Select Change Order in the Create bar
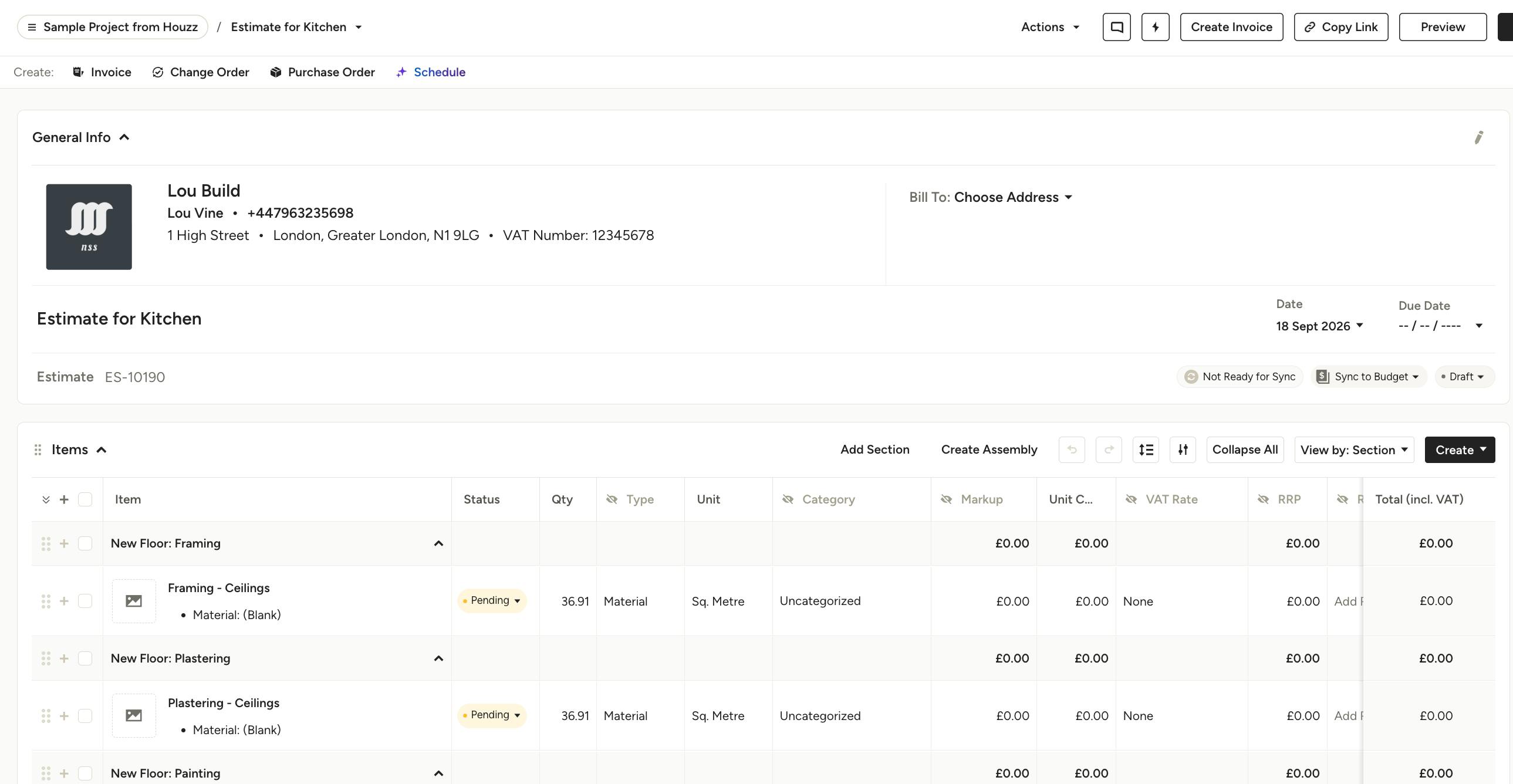Viewport: 1513px width, 784px height. (201, 72)
